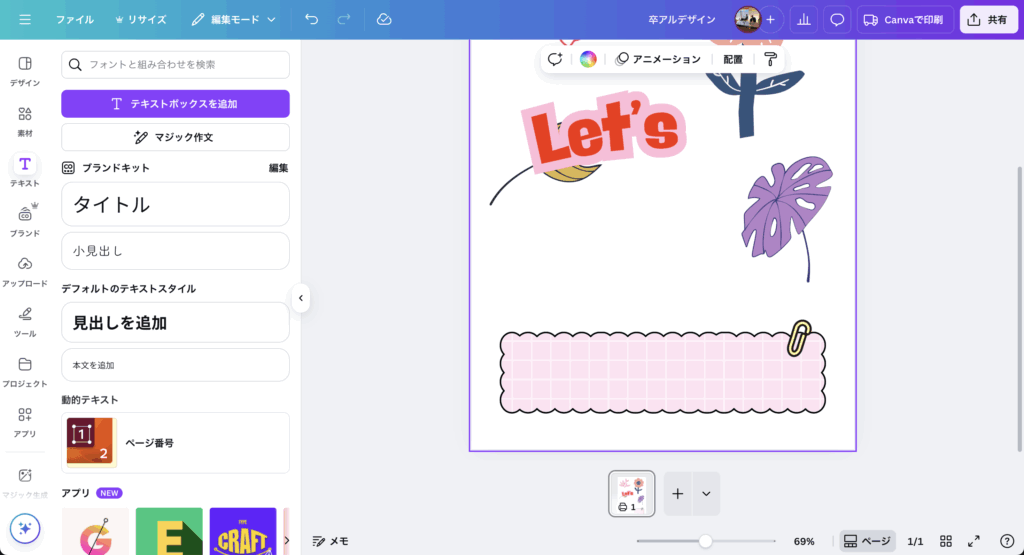1024x555 pixels.
Task: Open the comments speech bubble icon
Action: (837, 19)
